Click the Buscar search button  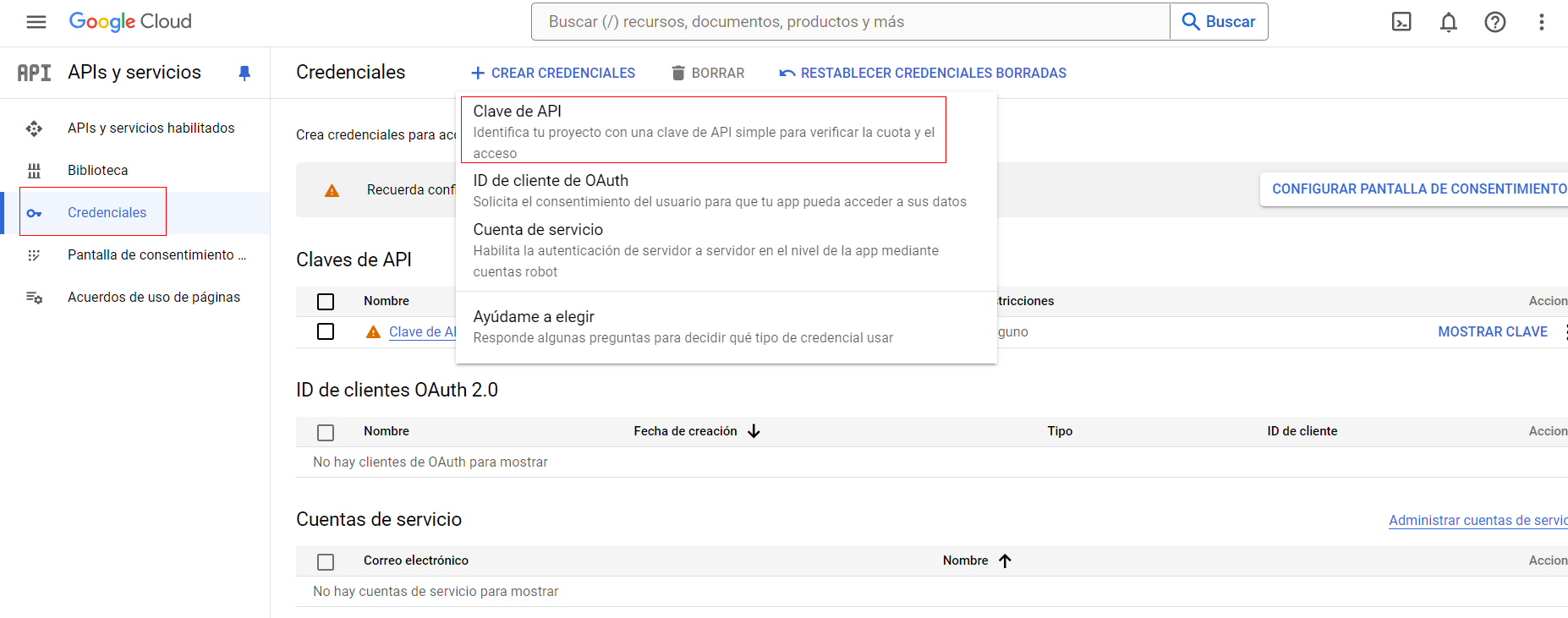pyautogui.click(x=1219, y=22)
